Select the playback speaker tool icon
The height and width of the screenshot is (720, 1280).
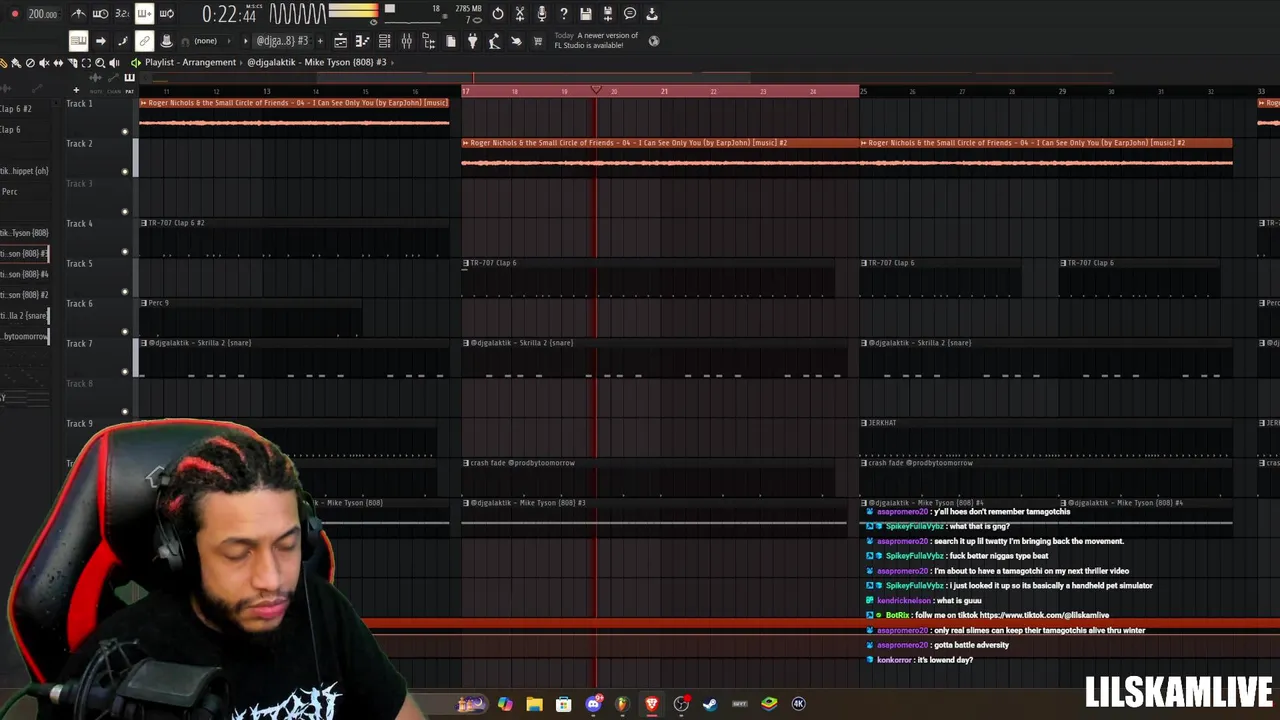114,63
